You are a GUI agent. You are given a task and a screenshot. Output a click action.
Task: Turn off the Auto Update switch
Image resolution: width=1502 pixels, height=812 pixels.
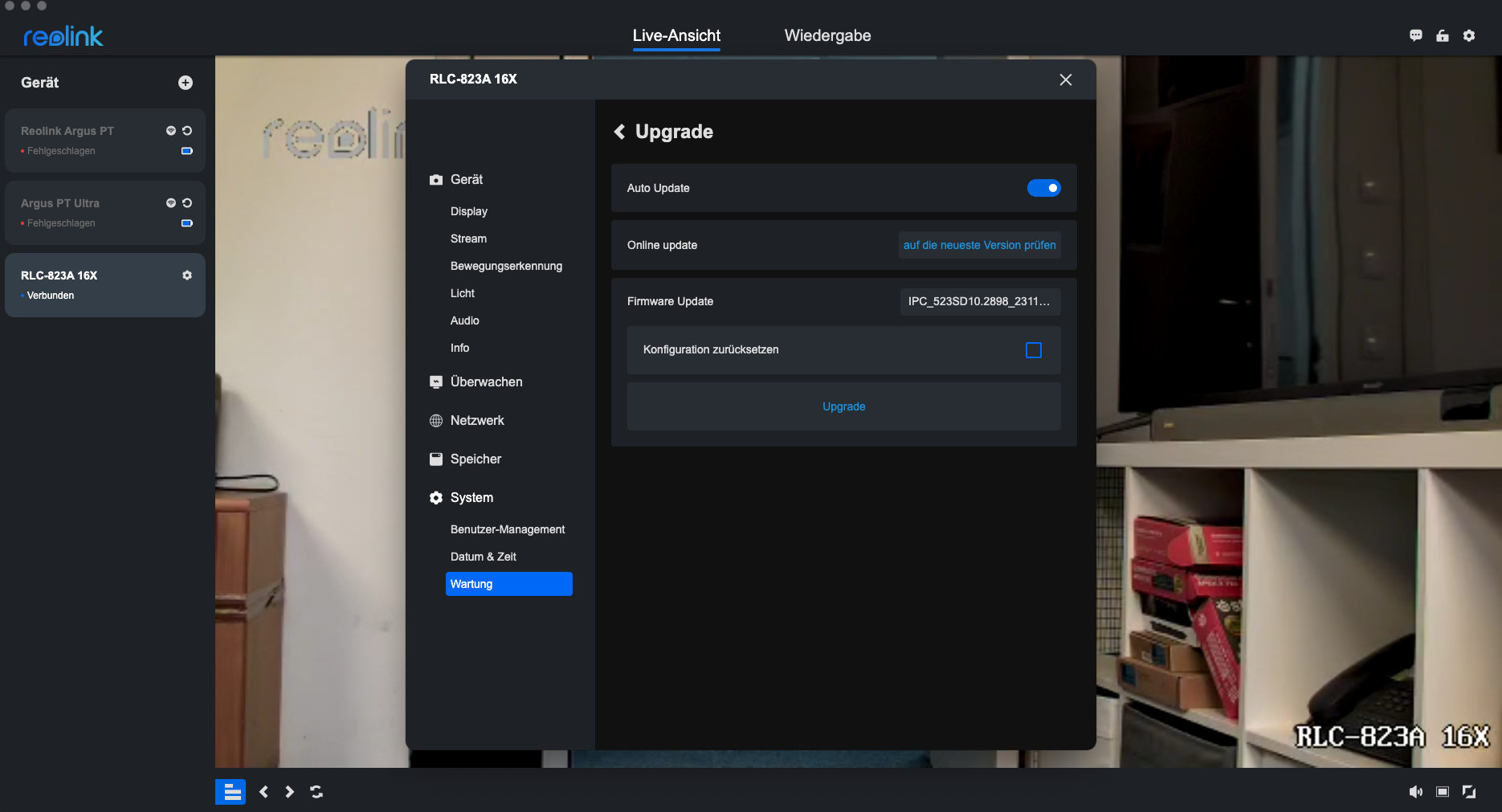coord(1044,188)
